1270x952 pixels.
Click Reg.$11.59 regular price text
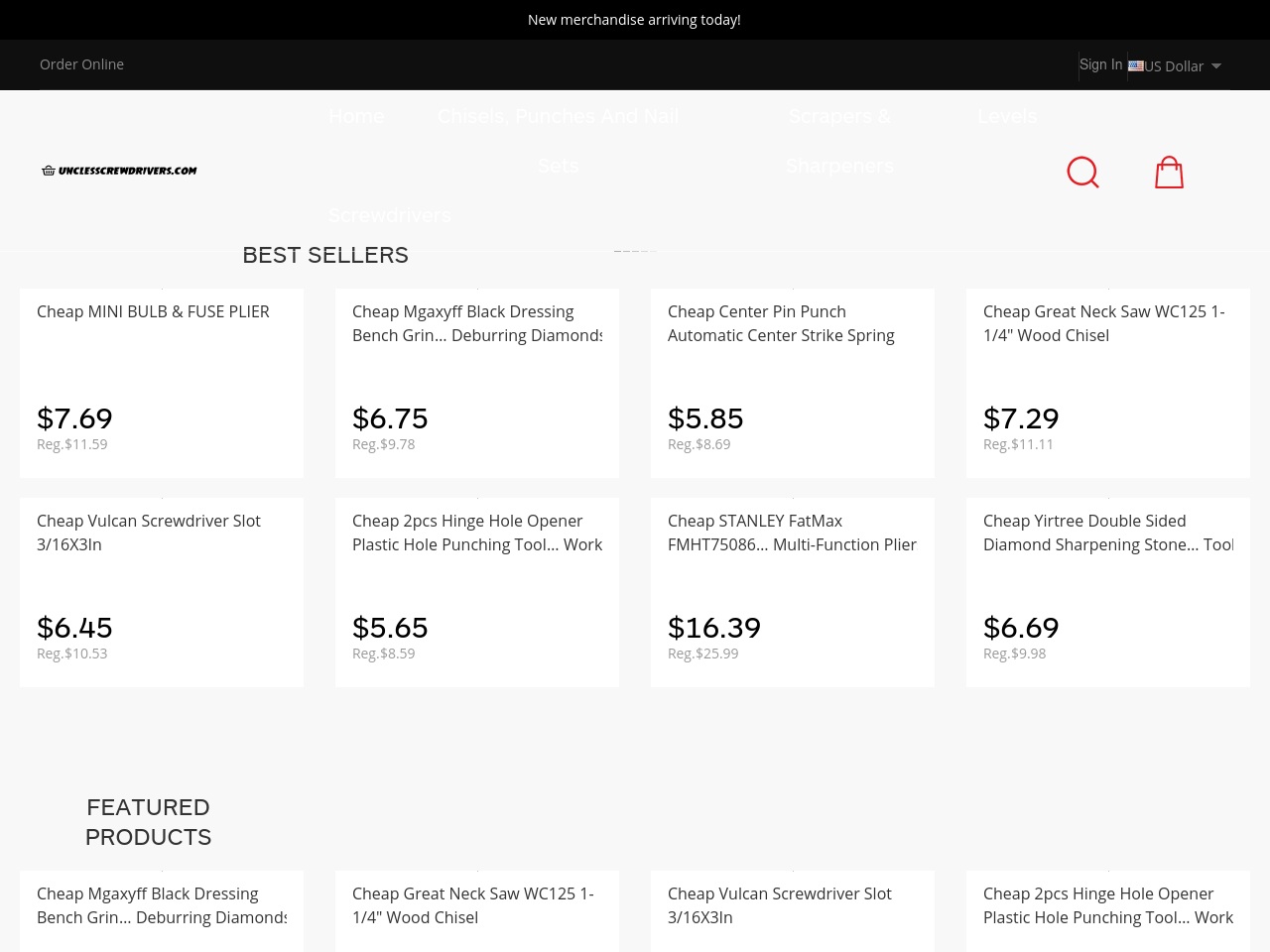[x=71, y=444]
